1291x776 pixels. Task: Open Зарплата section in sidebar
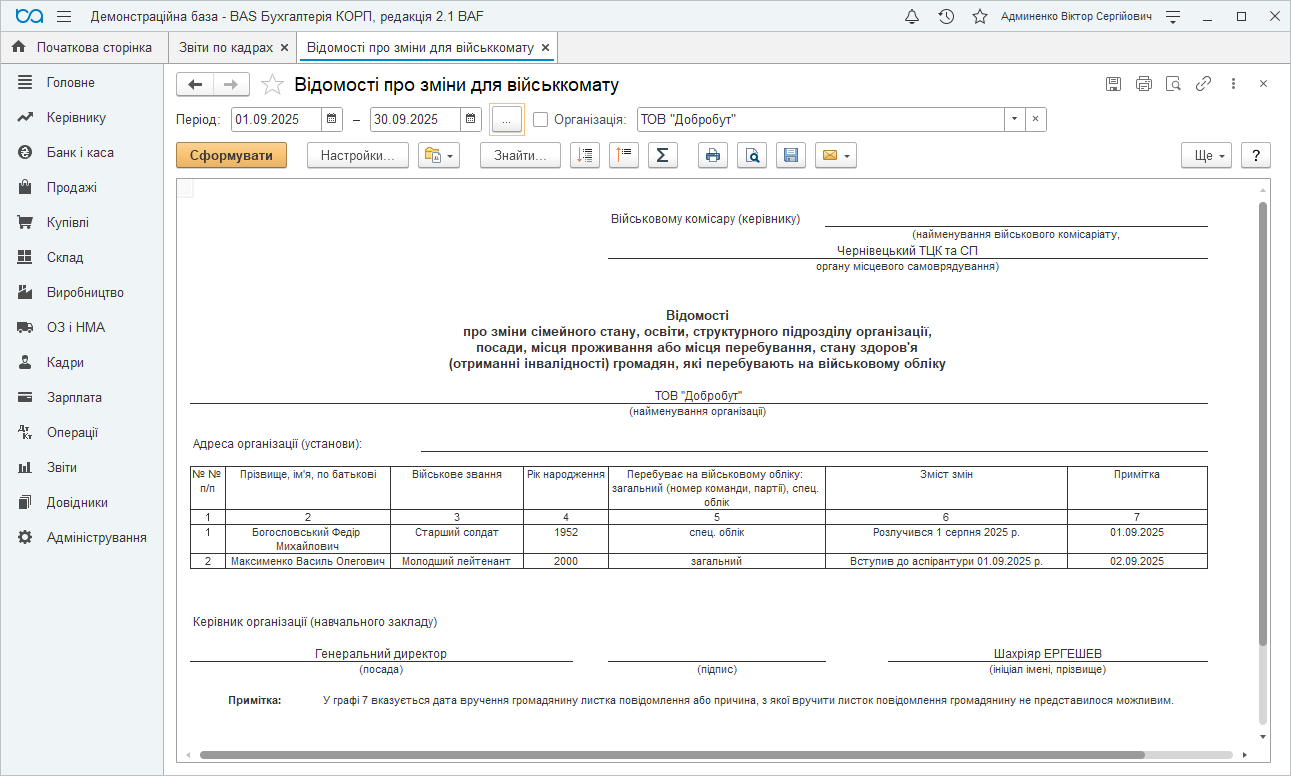[74, 397]
